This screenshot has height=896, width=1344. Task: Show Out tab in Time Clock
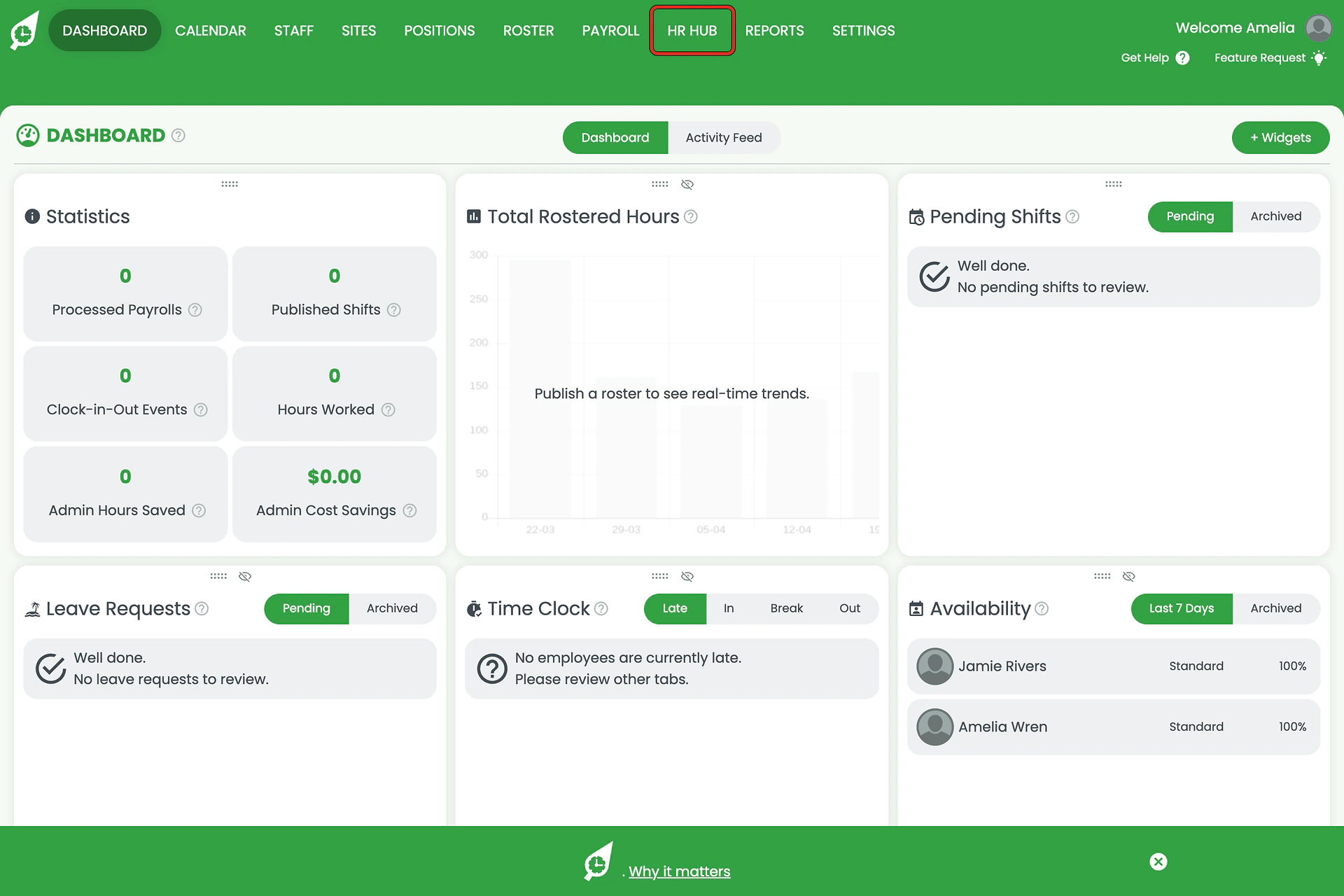[x=850, y=608]
